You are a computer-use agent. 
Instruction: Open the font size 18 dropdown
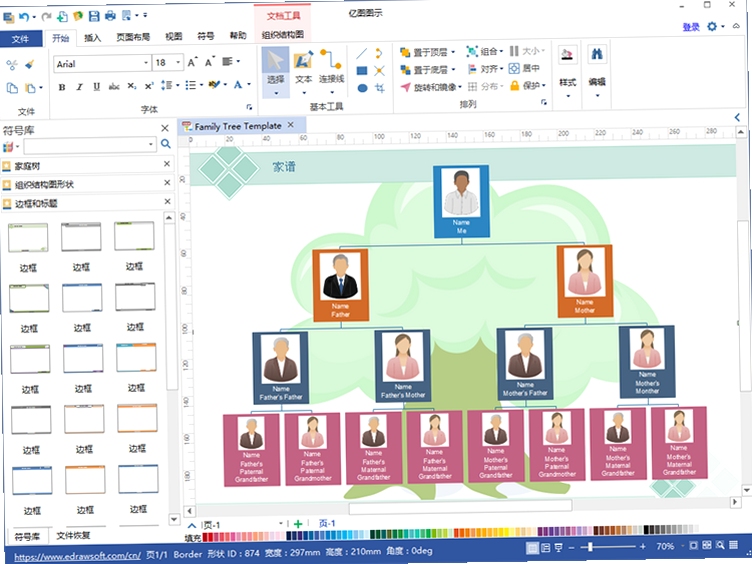click(178, 62)
